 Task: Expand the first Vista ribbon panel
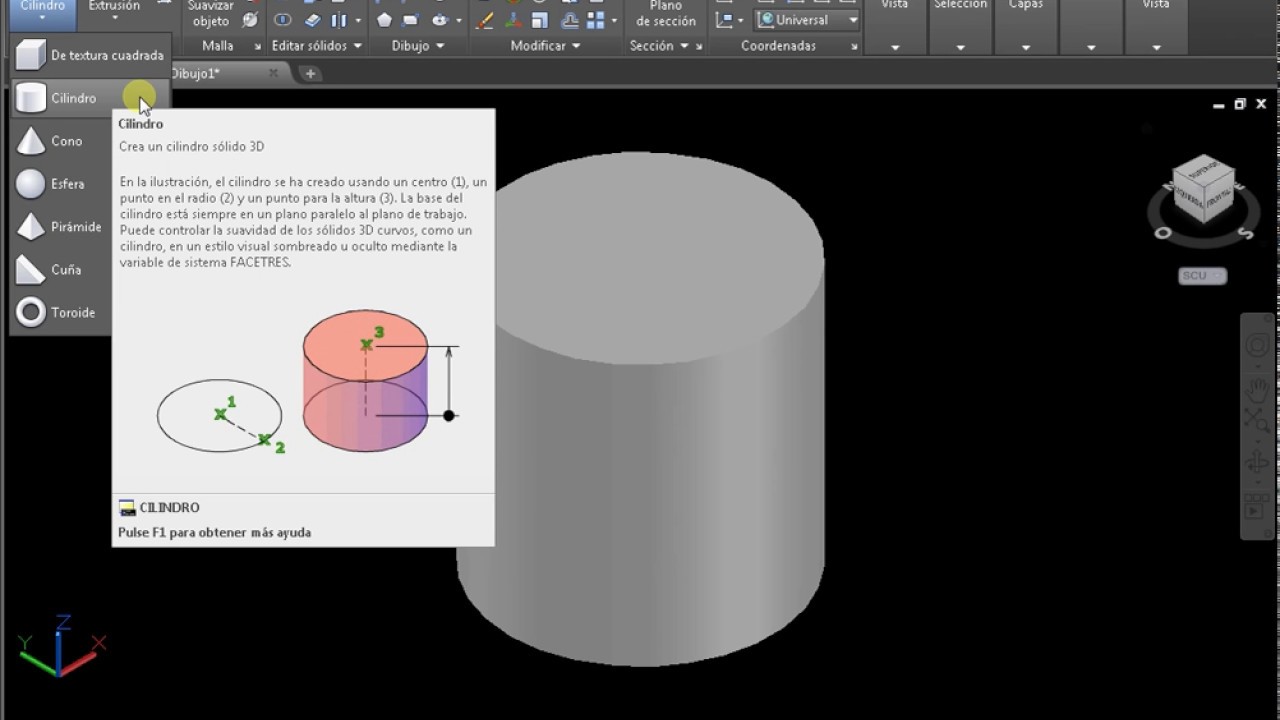pos(894,47)
